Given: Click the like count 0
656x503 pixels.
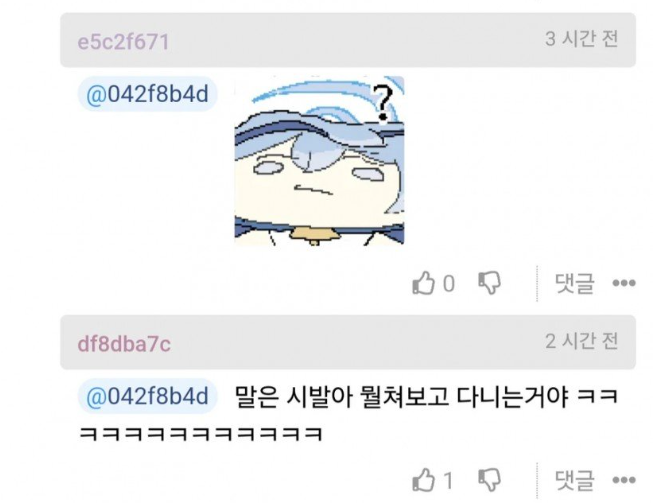Looking at the screenshot, I should 449,284.
